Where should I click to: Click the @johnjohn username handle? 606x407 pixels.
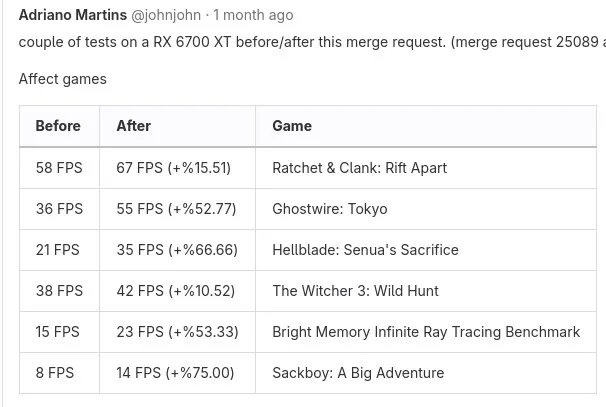(166, 15)
